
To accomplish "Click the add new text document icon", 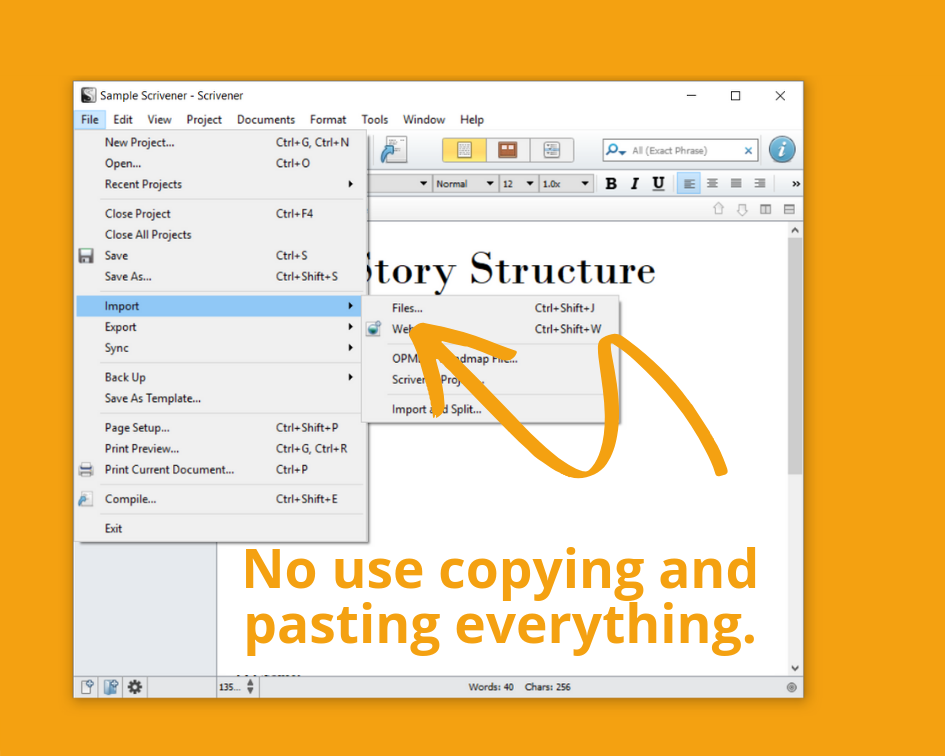I will (x=87, y=687).
